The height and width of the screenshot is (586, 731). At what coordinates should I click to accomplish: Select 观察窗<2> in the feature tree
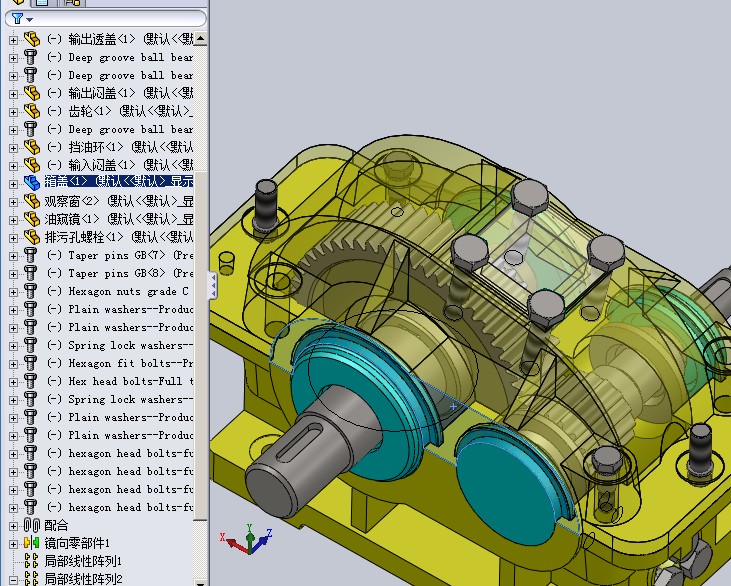[119, 201]
